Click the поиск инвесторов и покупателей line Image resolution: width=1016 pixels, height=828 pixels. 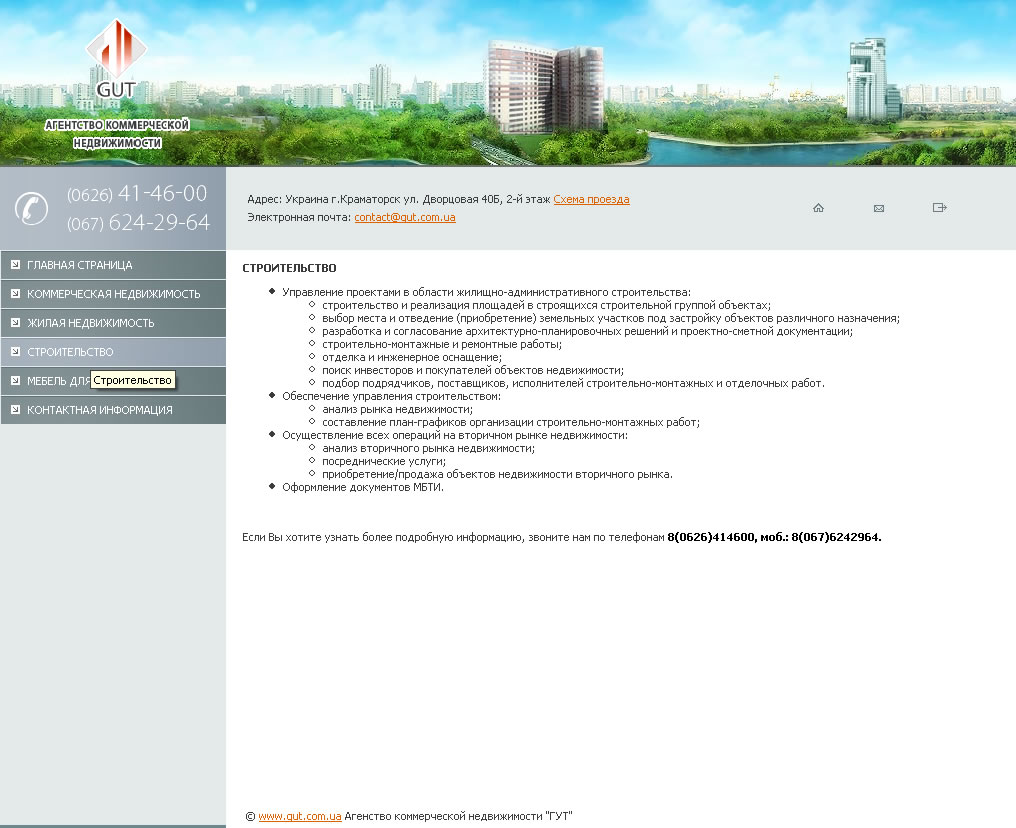[x=472, y=370]
